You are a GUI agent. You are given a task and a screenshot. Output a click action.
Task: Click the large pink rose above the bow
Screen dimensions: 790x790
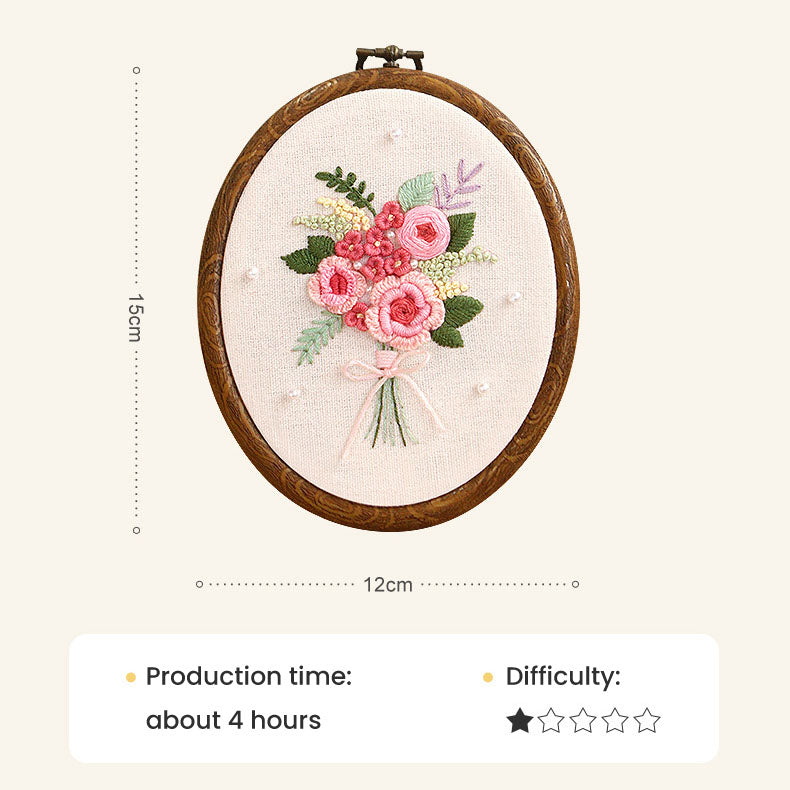[404, 309]
